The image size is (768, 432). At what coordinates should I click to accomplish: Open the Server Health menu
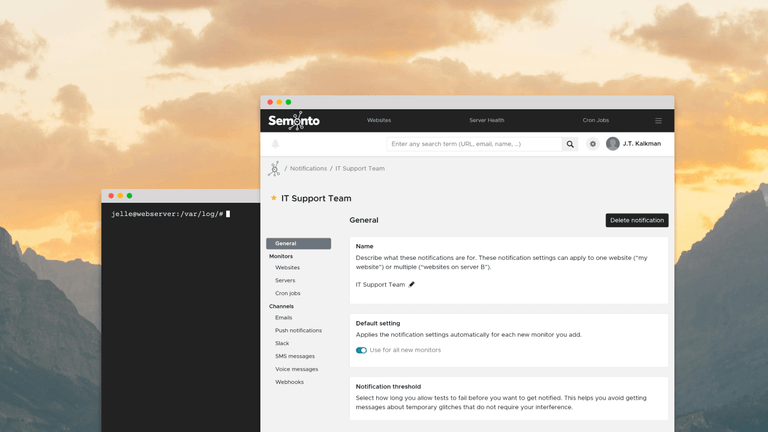click(x=486, y=120)
